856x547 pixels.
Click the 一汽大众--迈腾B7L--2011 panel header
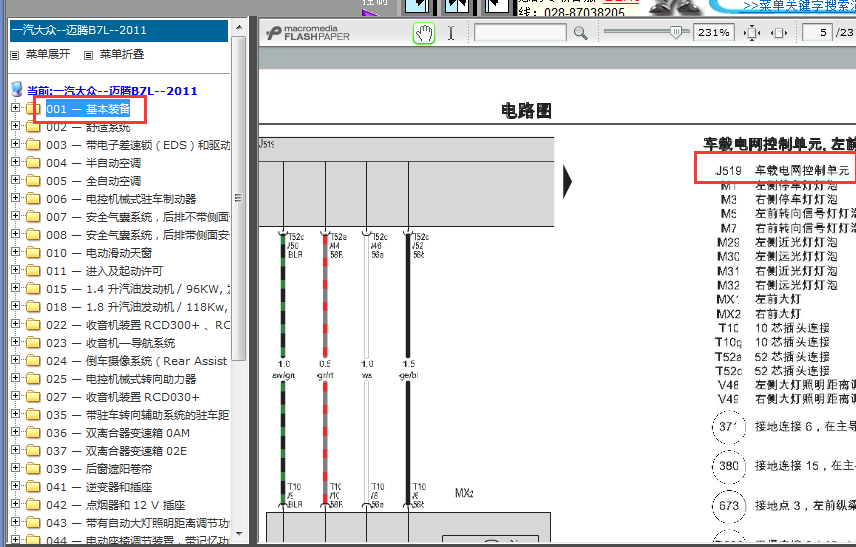click(x=119, y=31)
